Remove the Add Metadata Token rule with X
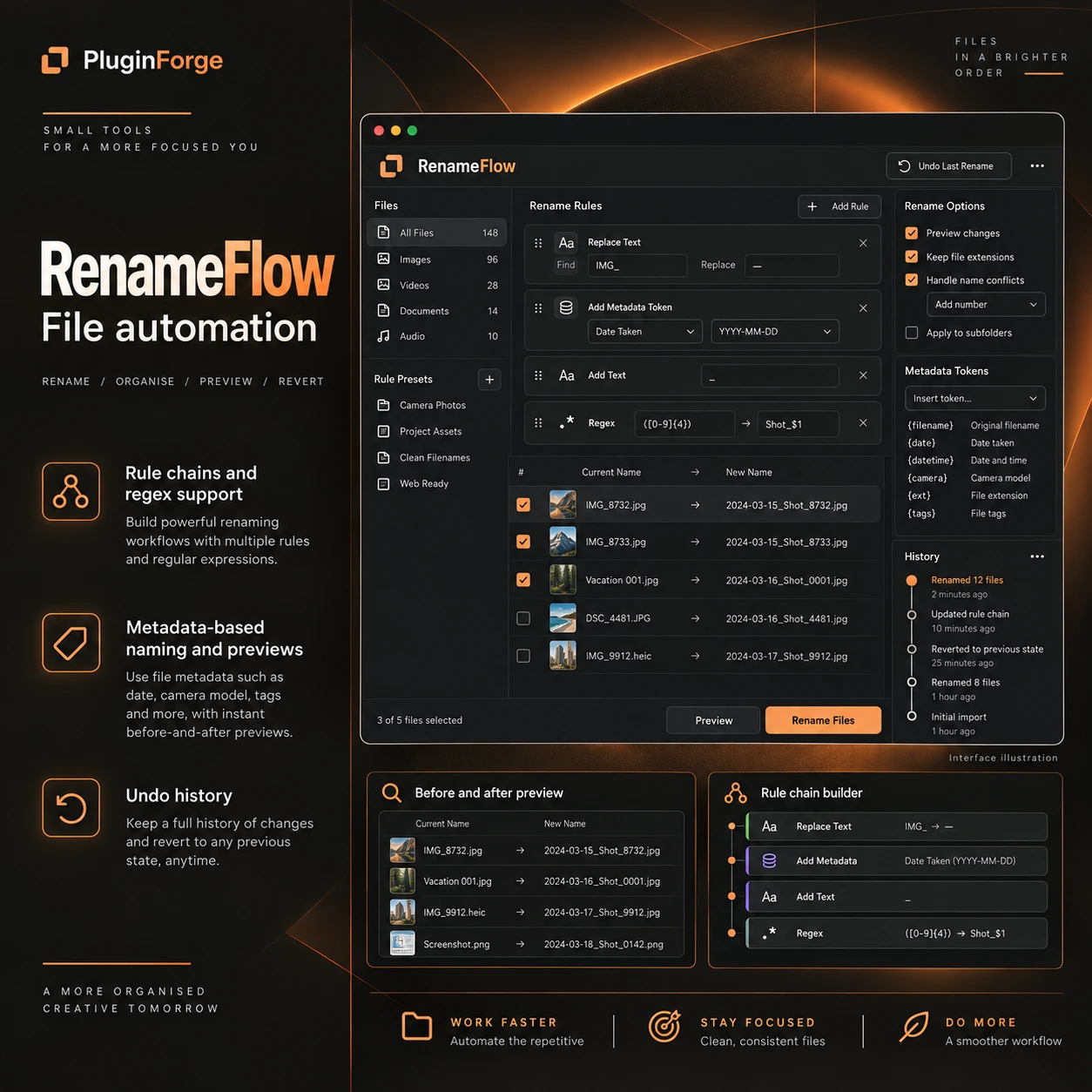 click(863, 308)
